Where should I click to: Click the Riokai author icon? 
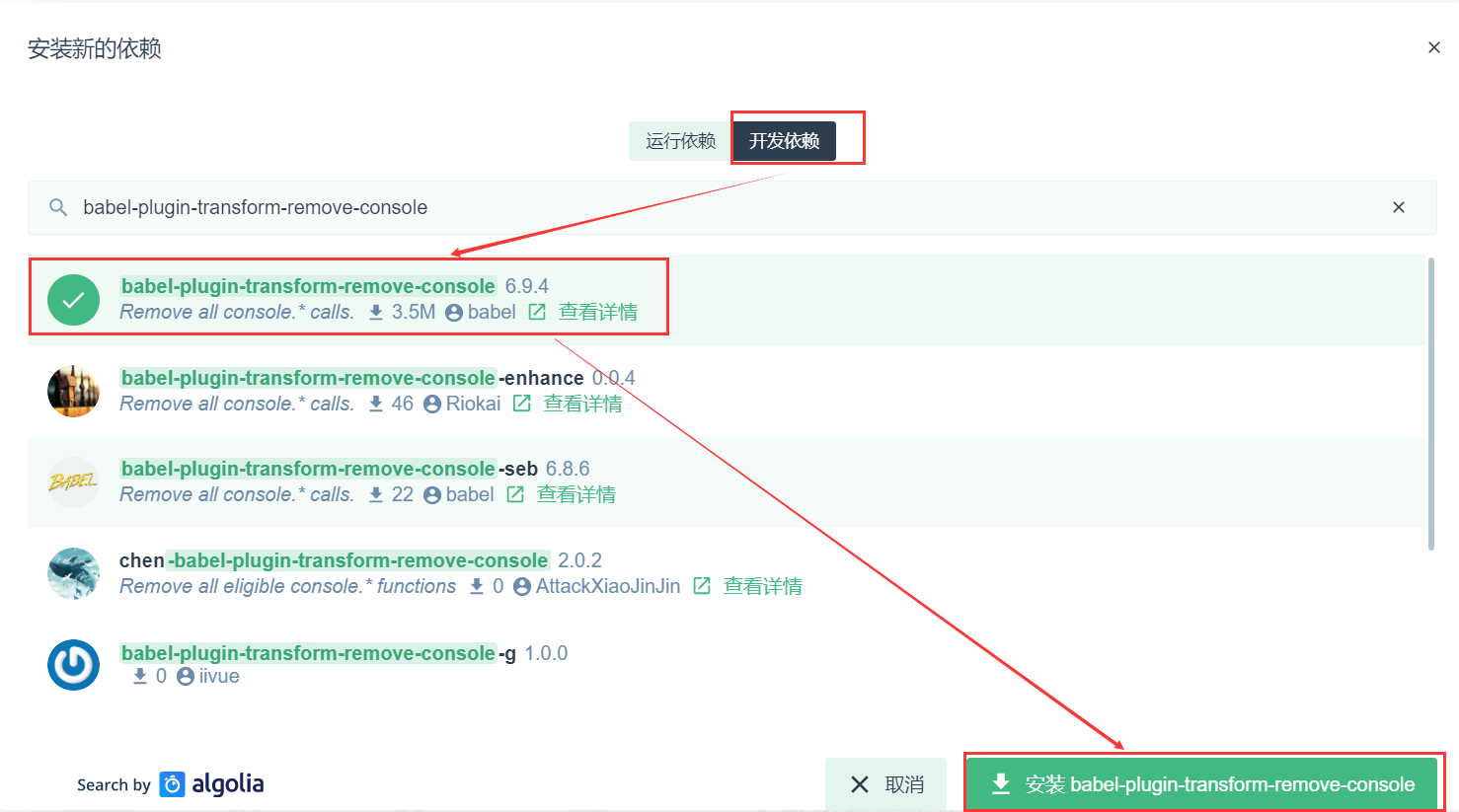point(432,405)
